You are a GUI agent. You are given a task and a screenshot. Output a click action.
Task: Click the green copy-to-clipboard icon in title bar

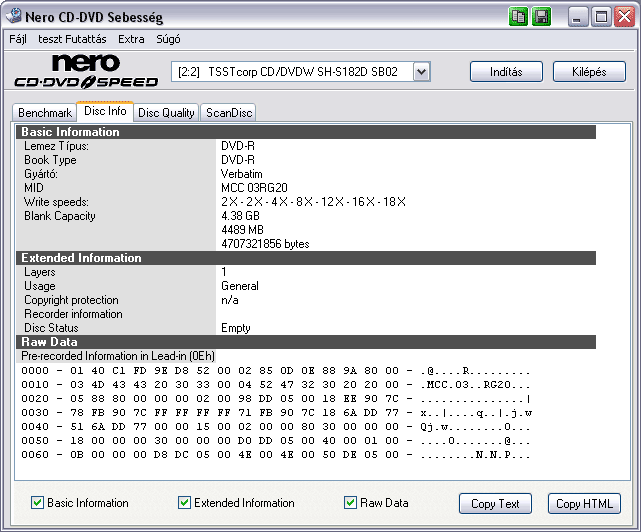[518, 17]
